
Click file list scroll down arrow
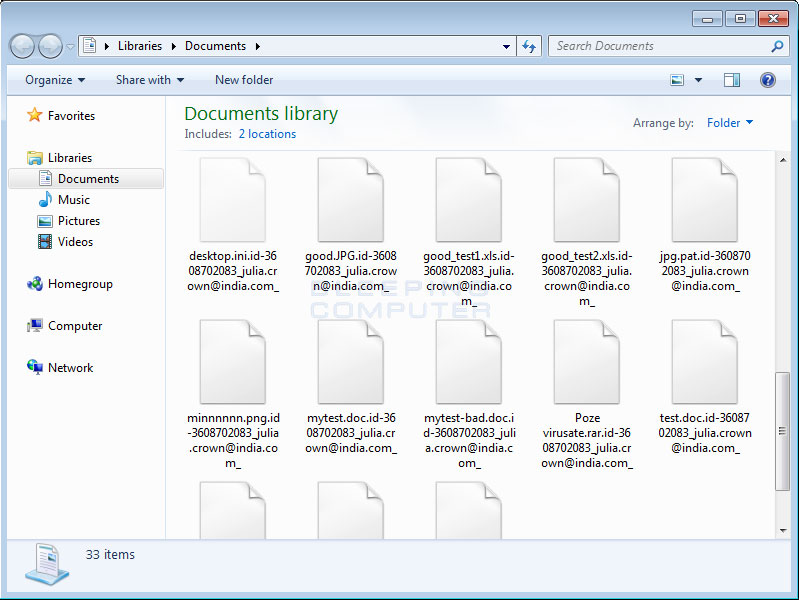pyautogui.click(x=783, y=531)
